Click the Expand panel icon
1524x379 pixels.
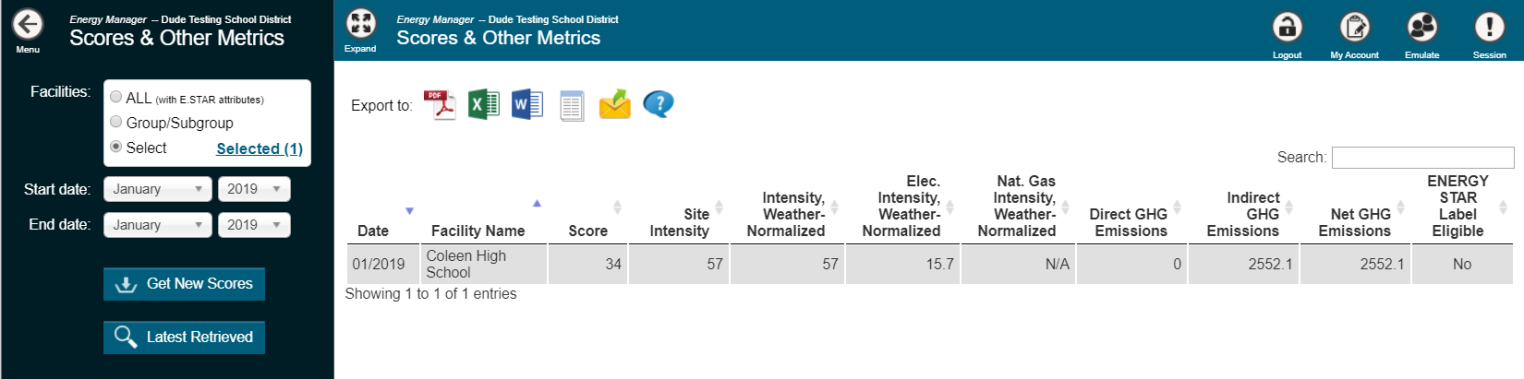(x=360, y=25)
